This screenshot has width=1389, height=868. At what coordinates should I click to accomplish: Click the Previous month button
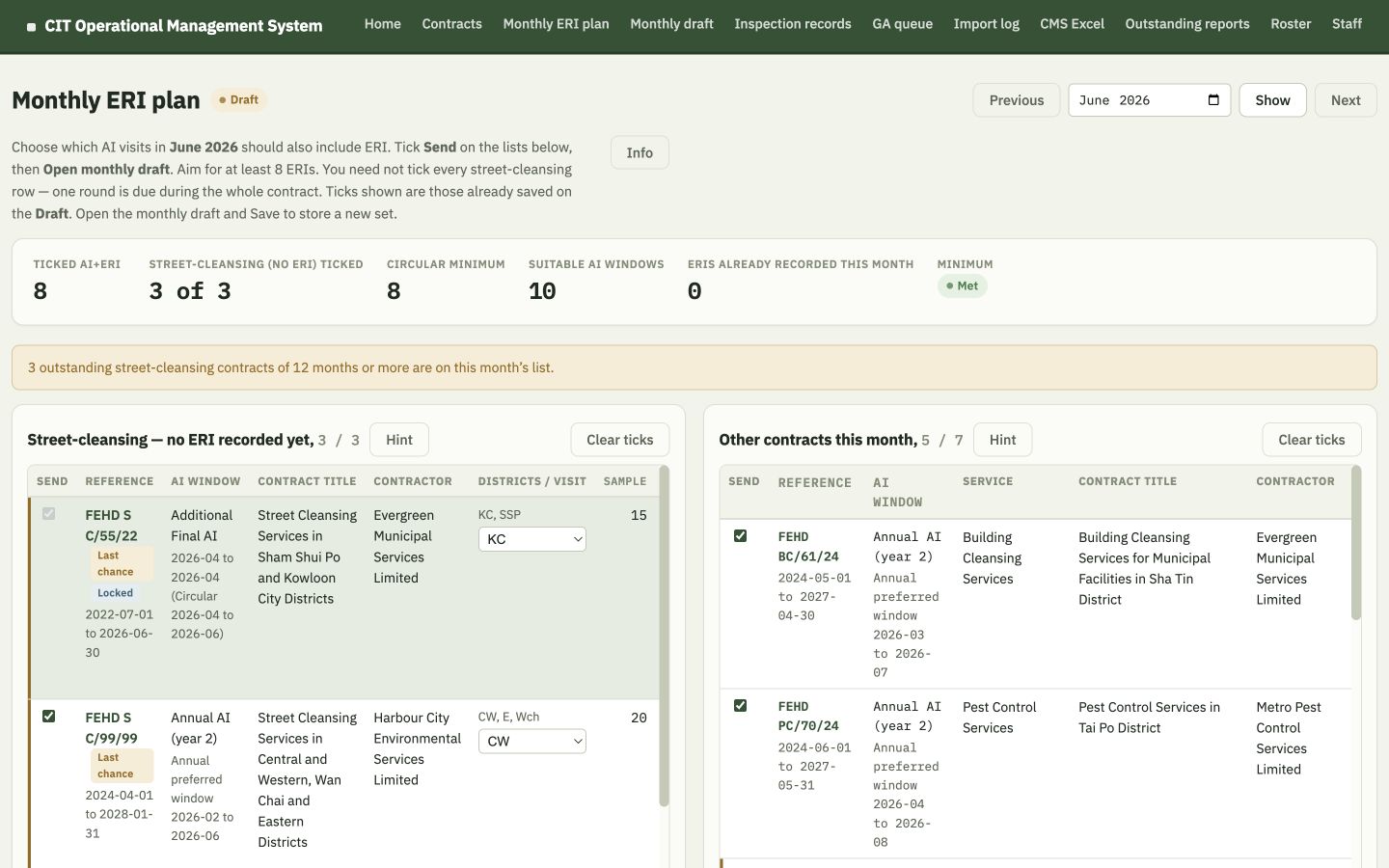pos(1017,100)
